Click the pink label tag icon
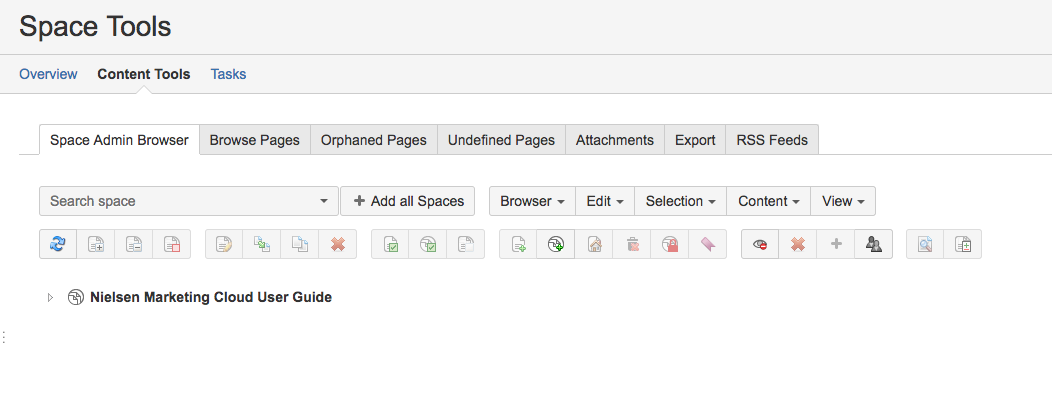Viewport: 1052px width, 400px height. click(x=707, y=244)
